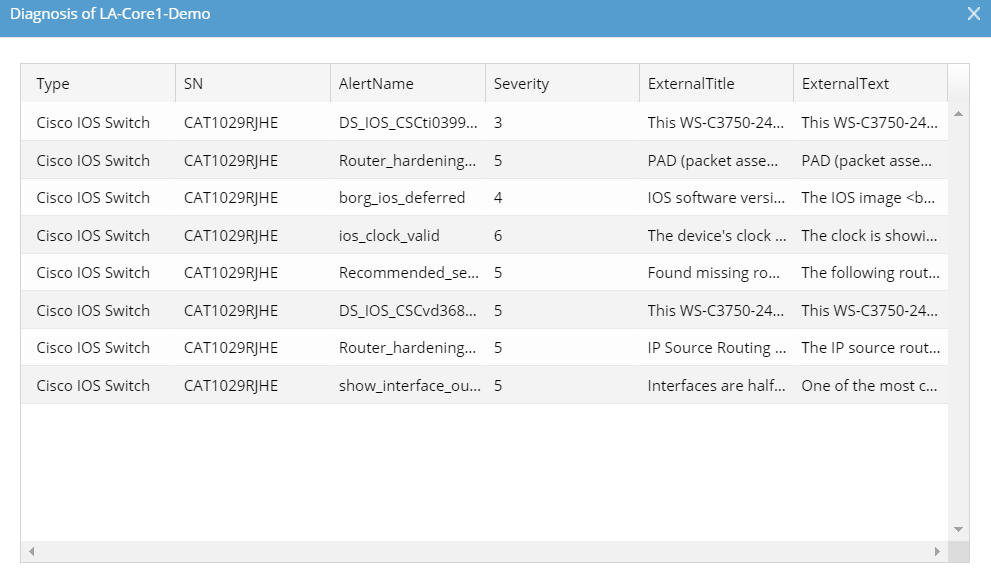Sort table by Type column header
This screenshot has height=575, width=991.
(53, 84)
